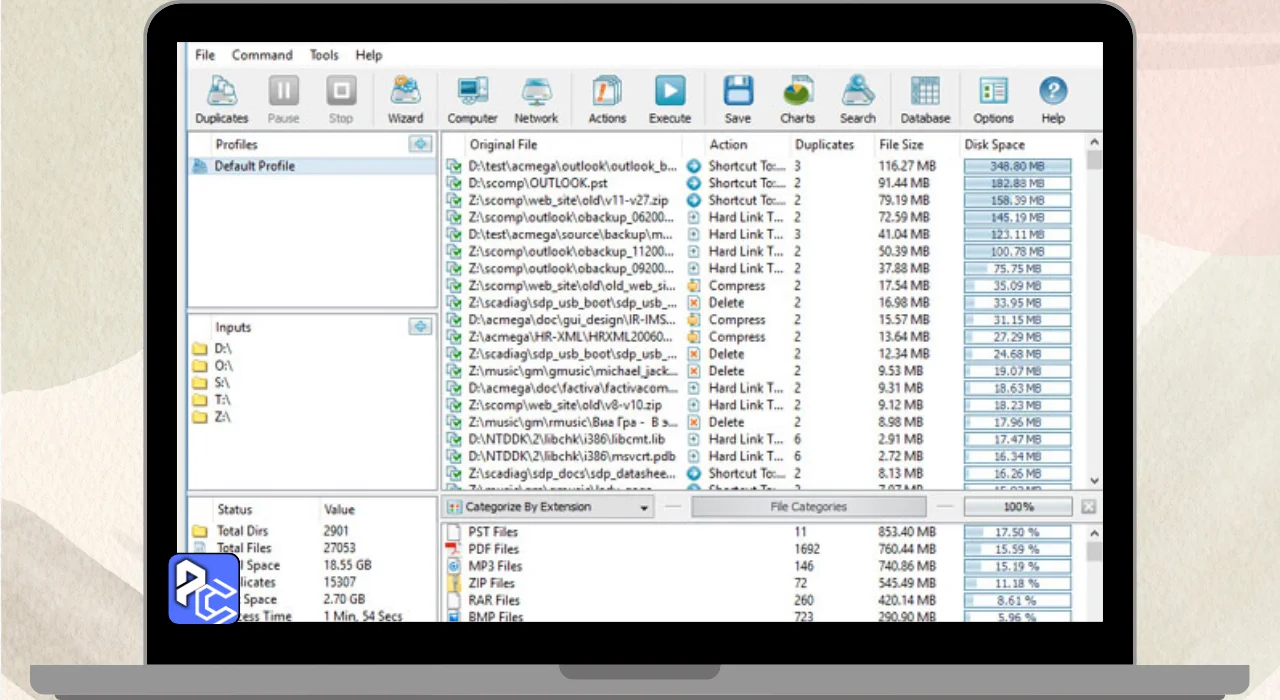
Task: Open the Tools menu
Action: click(x=324, y=55)
